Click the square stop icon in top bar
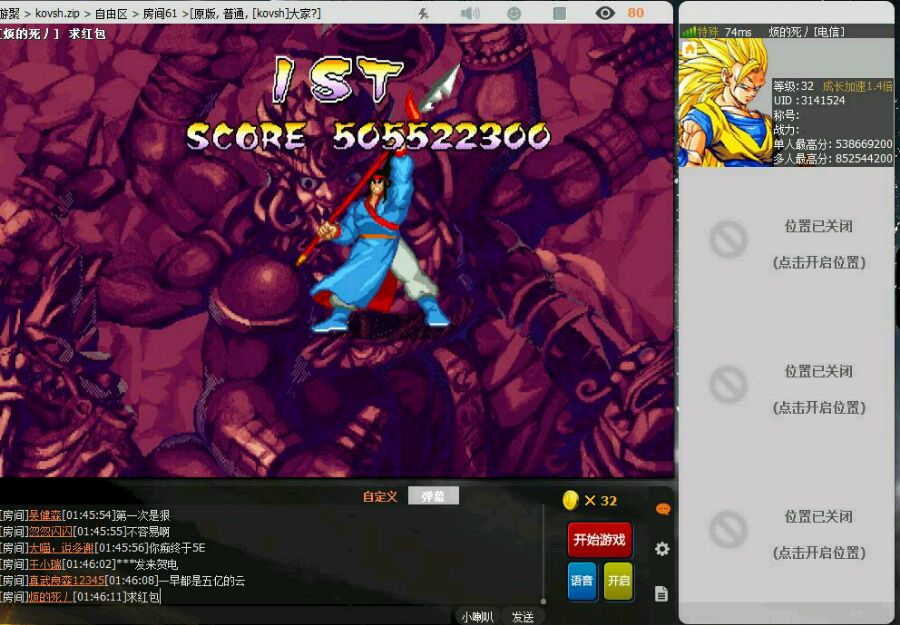The height and width of the screenshot is (625, 900). 560,13
